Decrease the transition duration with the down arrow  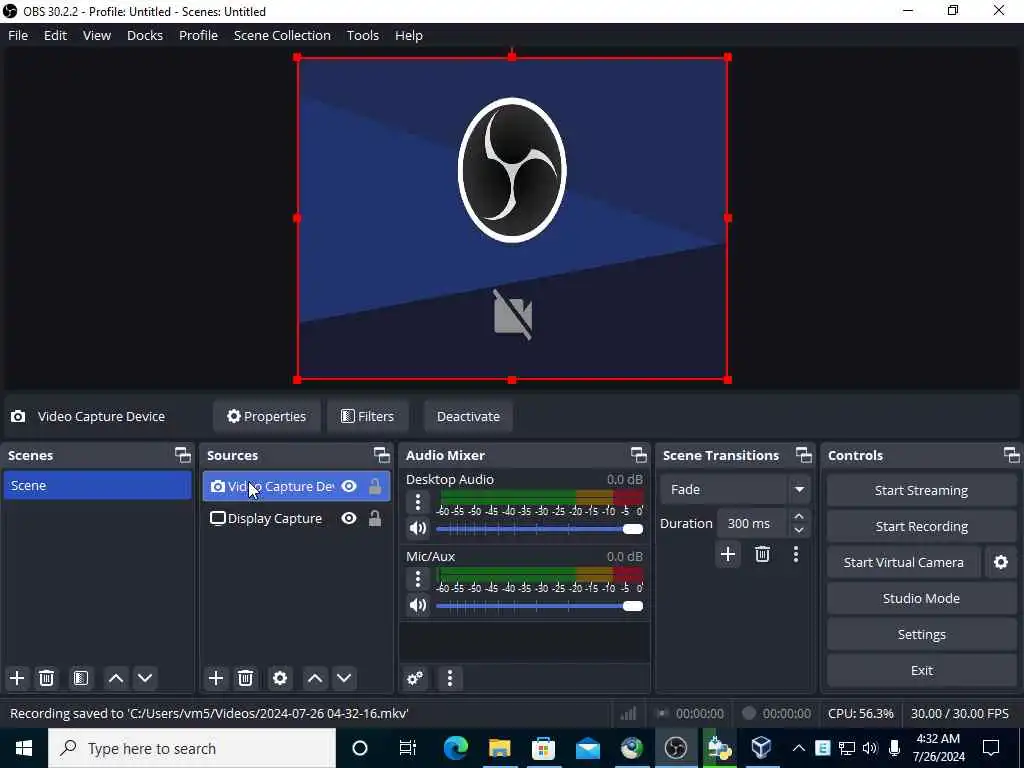(799, 530)
